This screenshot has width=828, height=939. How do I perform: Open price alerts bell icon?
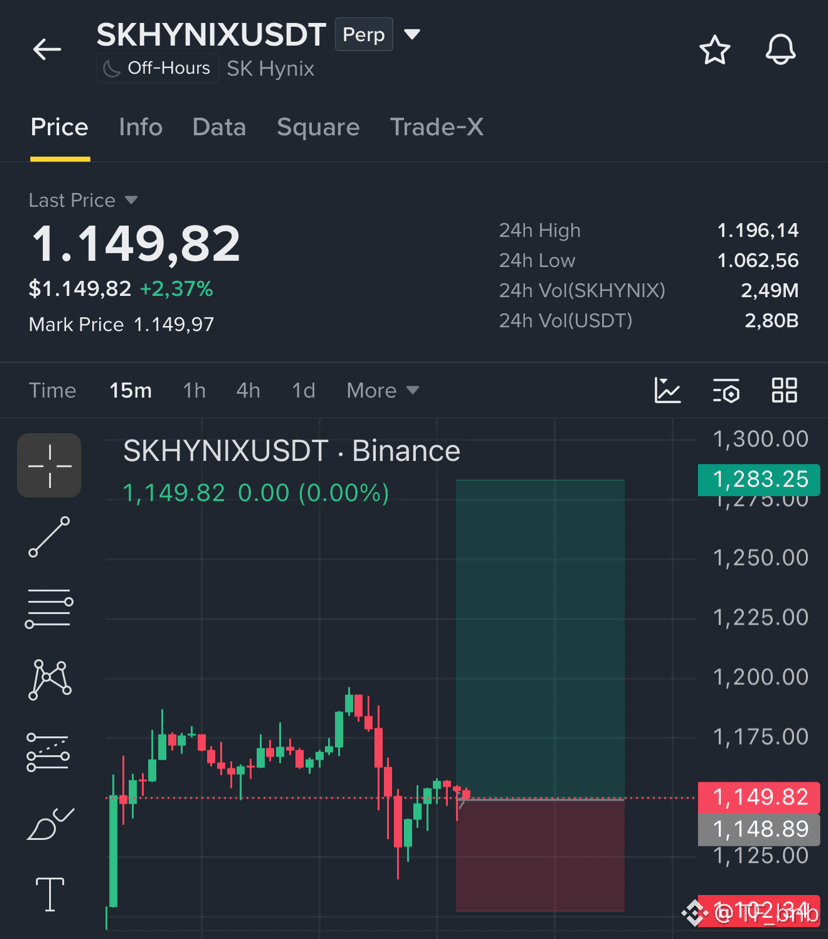click(x=781, y=50)
